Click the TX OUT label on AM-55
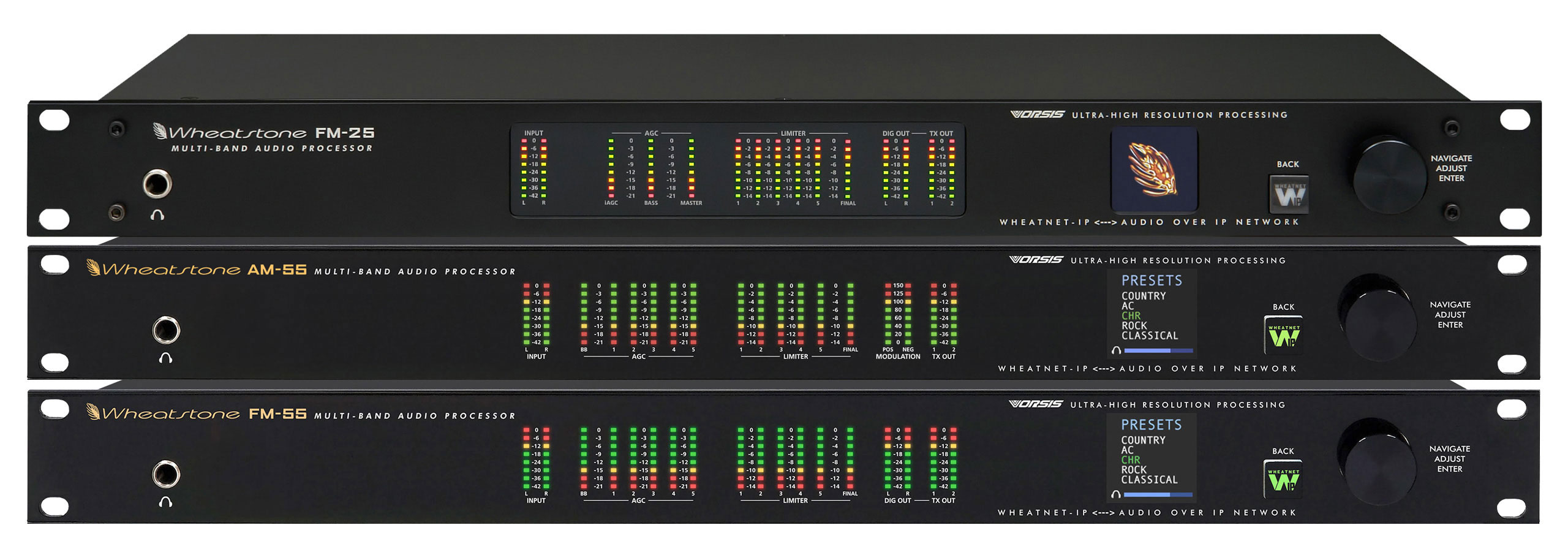 pos(944,357)
